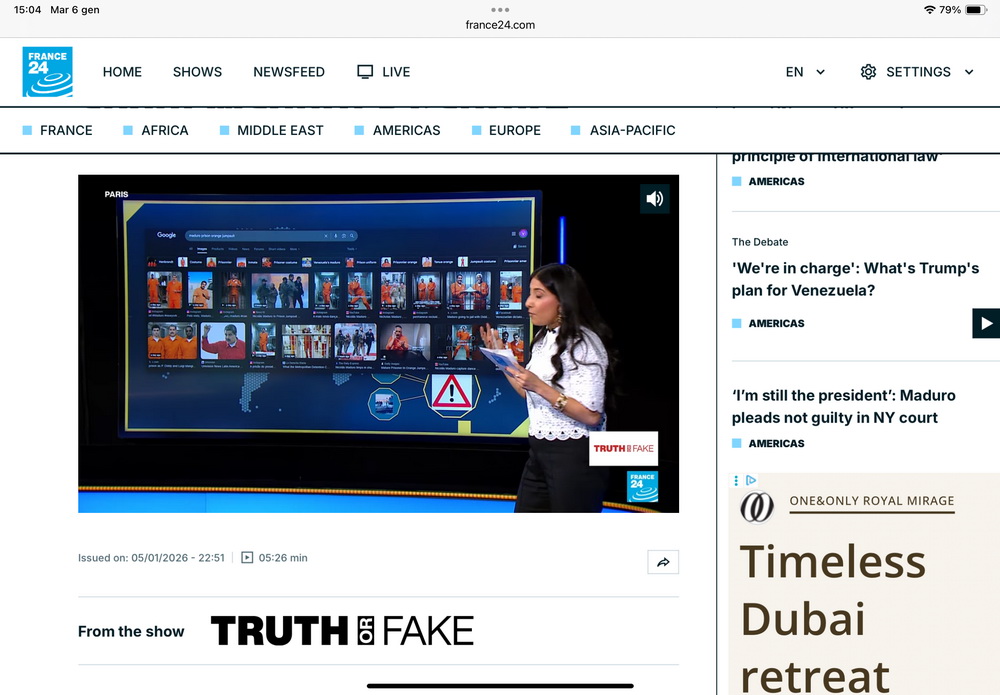
Task: Click the Live TV monitor icon
Action: [x=365, y=72]
